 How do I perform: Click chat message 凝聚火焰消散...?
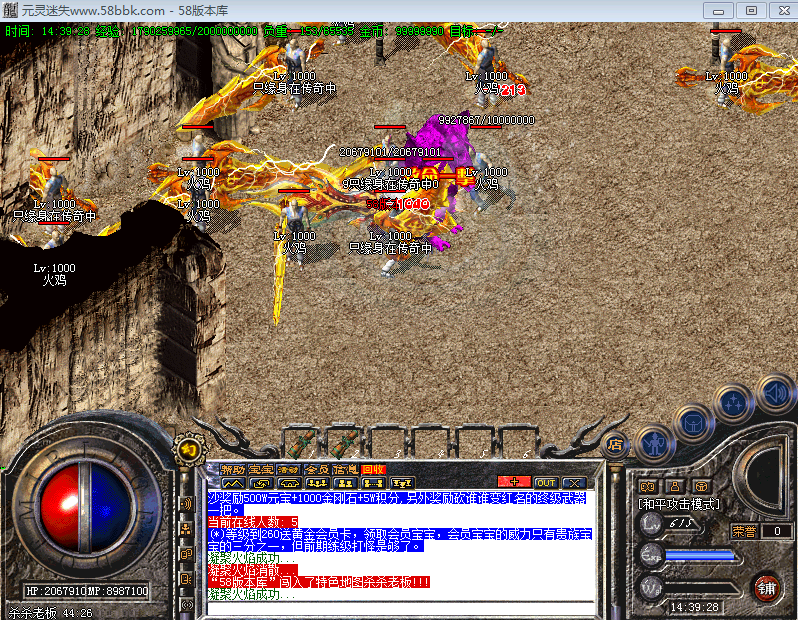click(x=252, y=570)
